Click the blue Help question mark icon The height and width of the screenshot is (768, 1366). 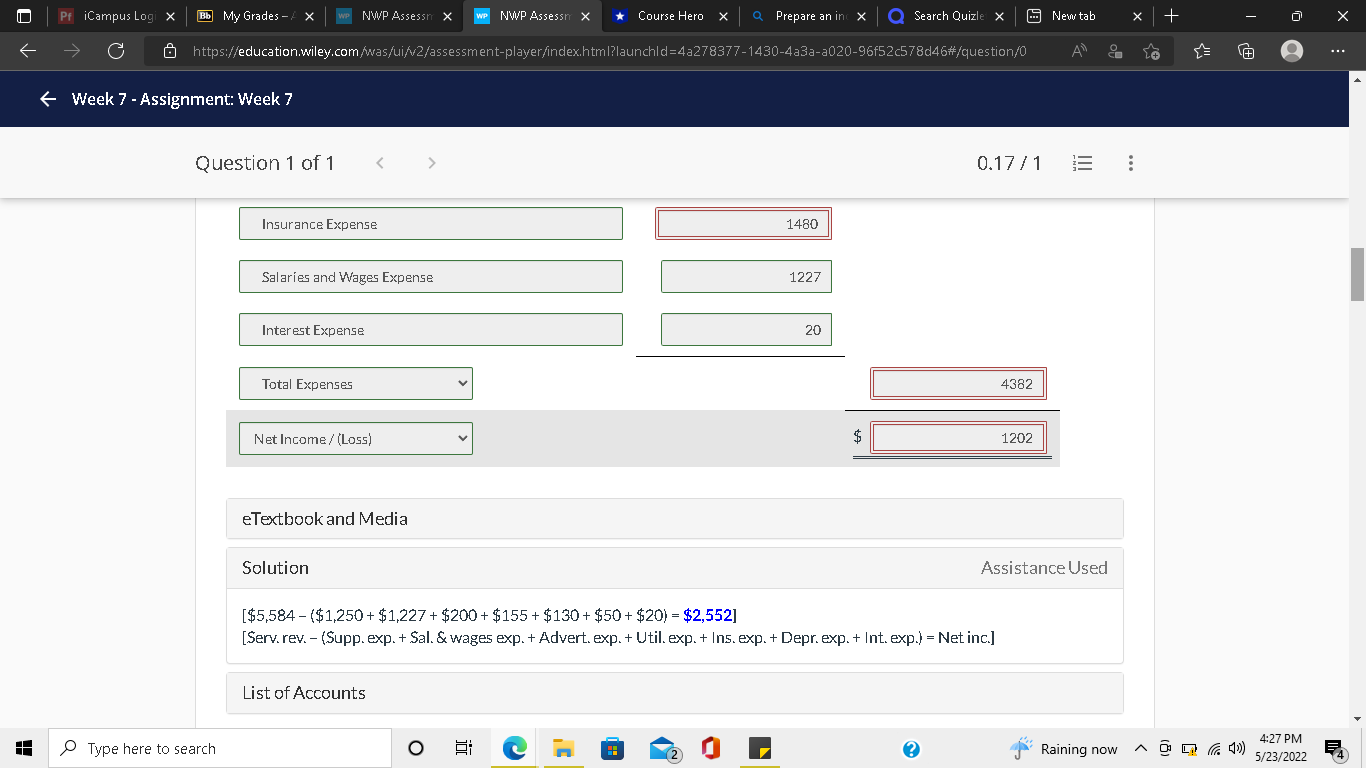(911, 748)
